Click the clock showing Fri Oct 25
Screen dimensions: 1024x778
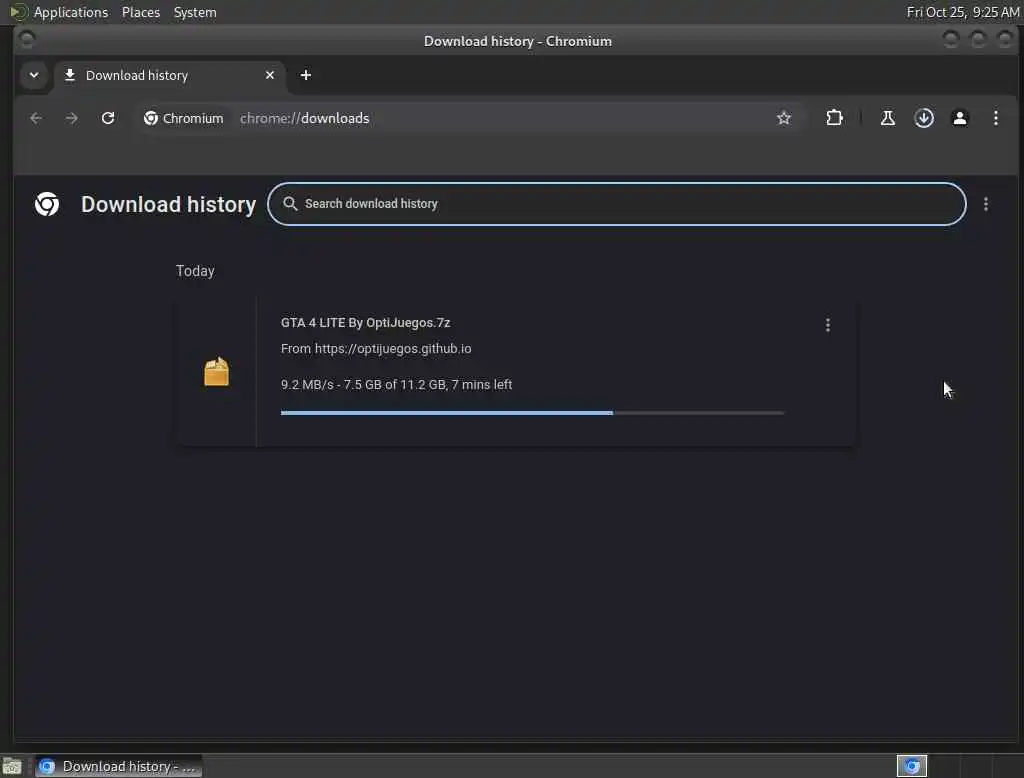coord(963,12)
